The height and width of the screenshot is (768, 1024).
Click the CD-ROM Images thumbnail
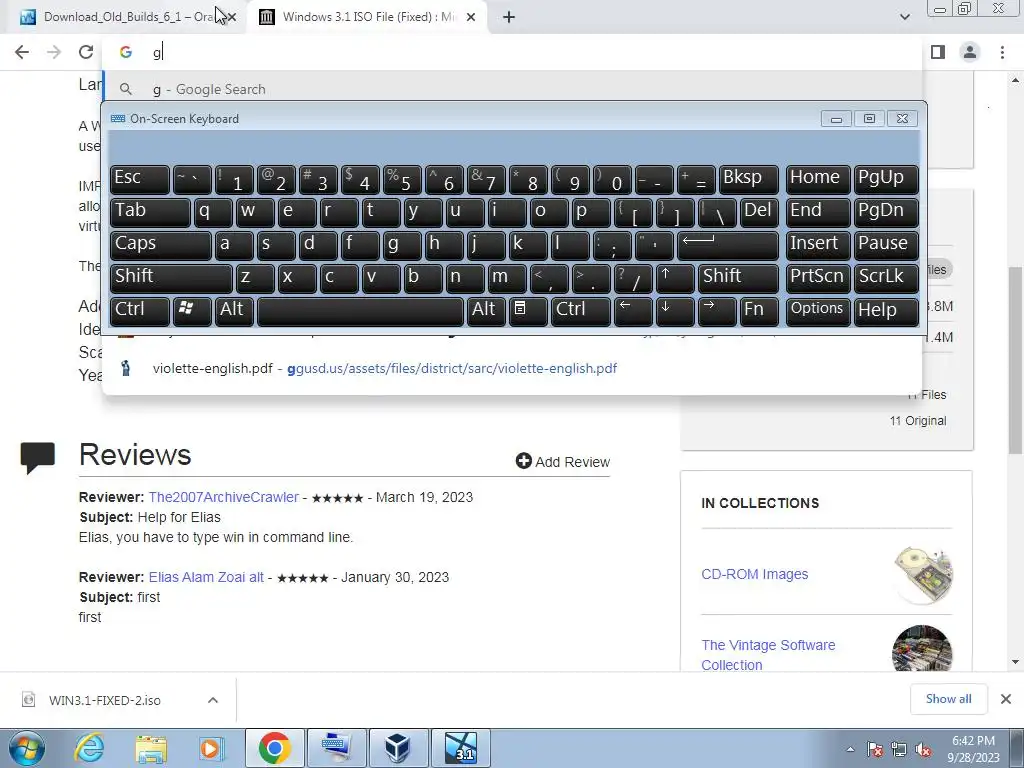[x=922, y=574]
